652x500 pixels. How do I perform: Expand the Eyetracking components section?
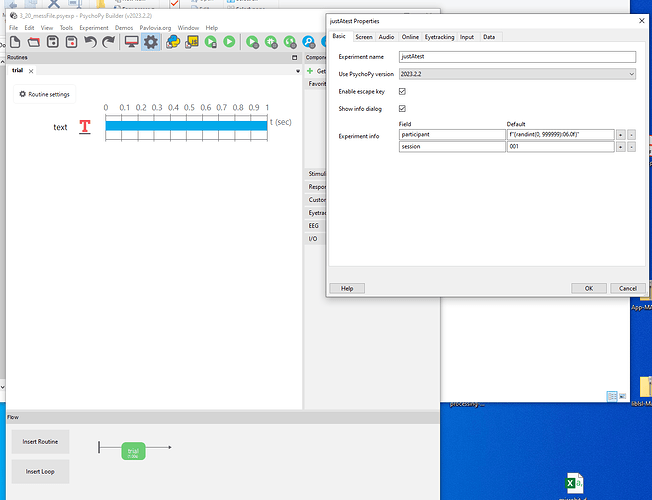coord(316,213)
